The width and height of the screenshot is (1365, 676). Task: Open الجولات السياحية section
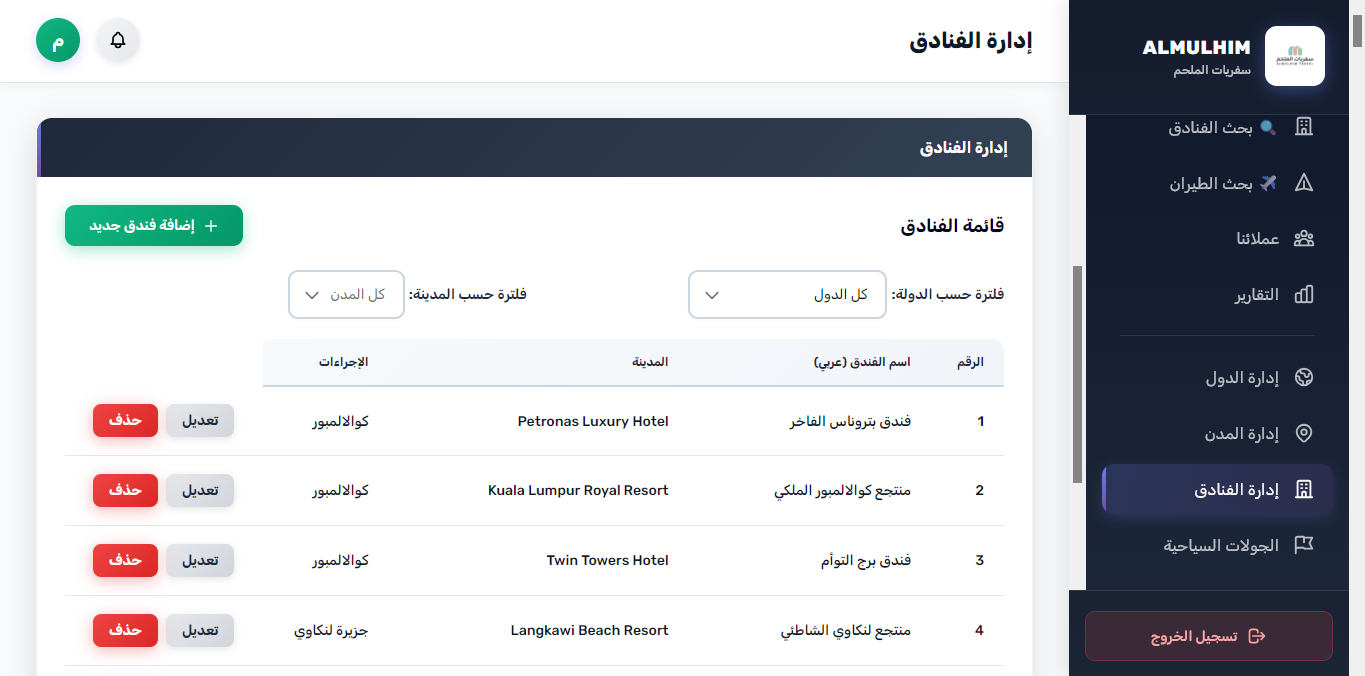pyautogui.click(x=1217, y=546)
